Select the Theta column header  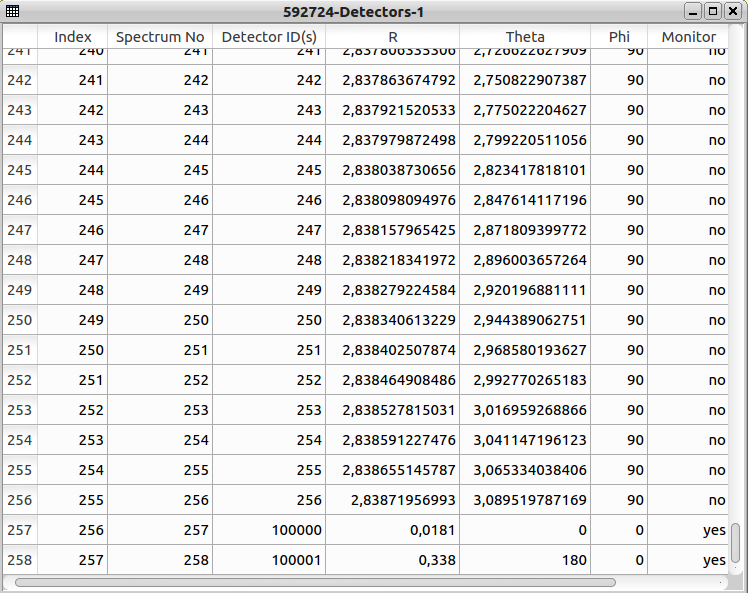point(525,37)
